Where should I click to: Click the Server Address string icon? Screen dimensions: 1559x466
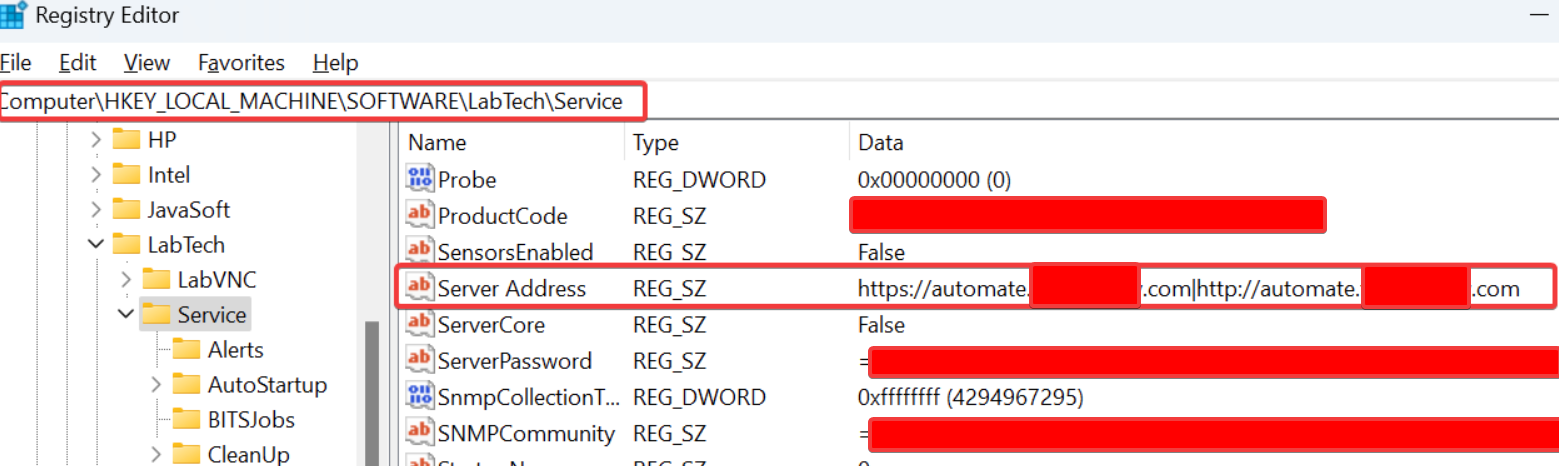point(420,289)
